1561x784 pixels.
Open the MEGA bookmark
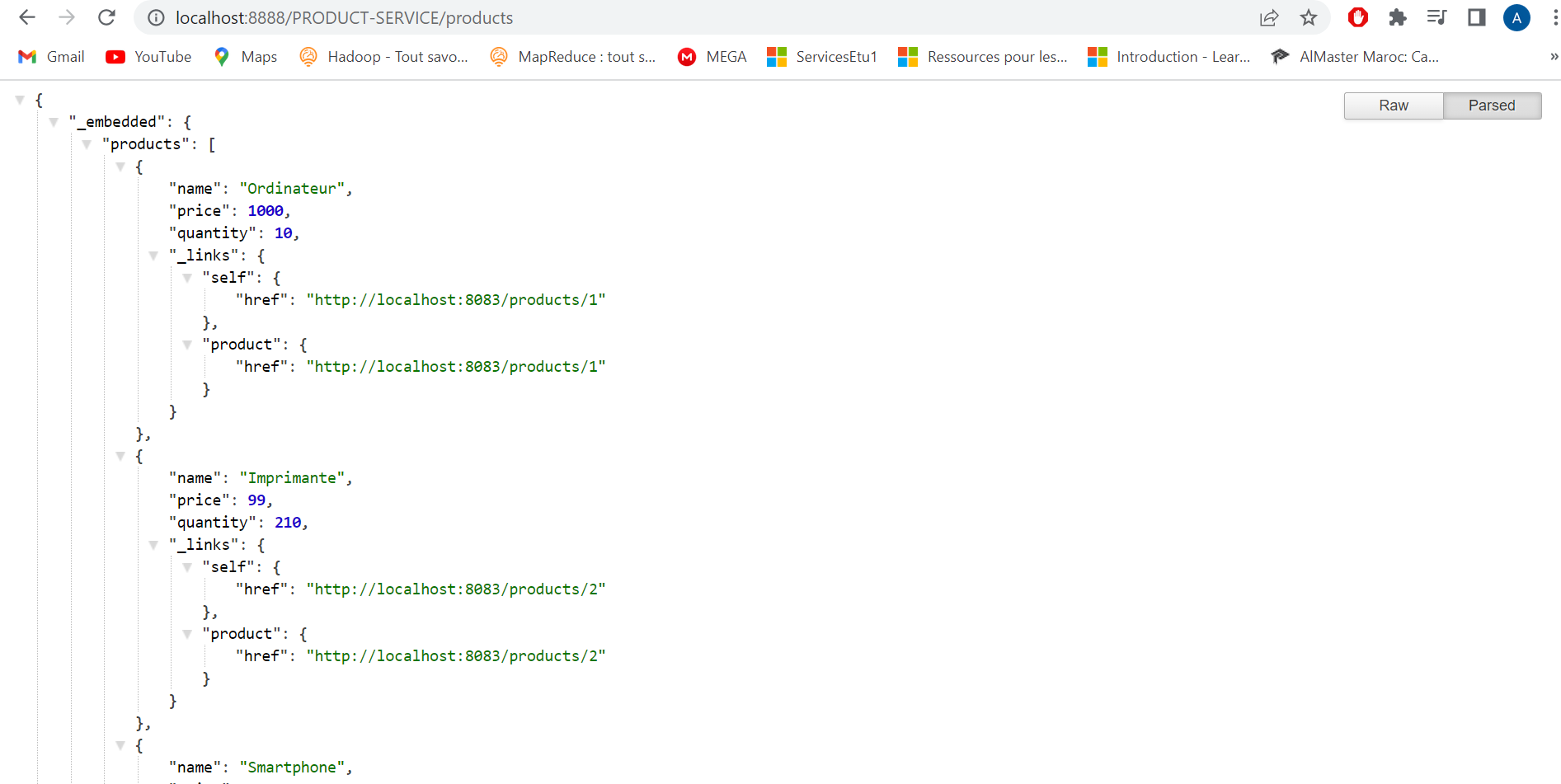point(712,56)
